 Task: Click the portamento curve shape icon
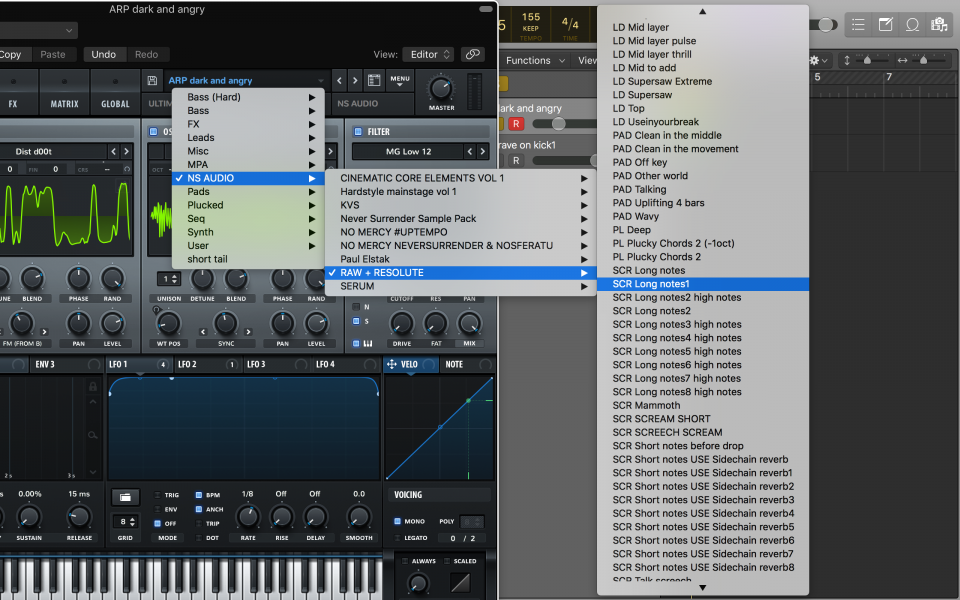460,582
